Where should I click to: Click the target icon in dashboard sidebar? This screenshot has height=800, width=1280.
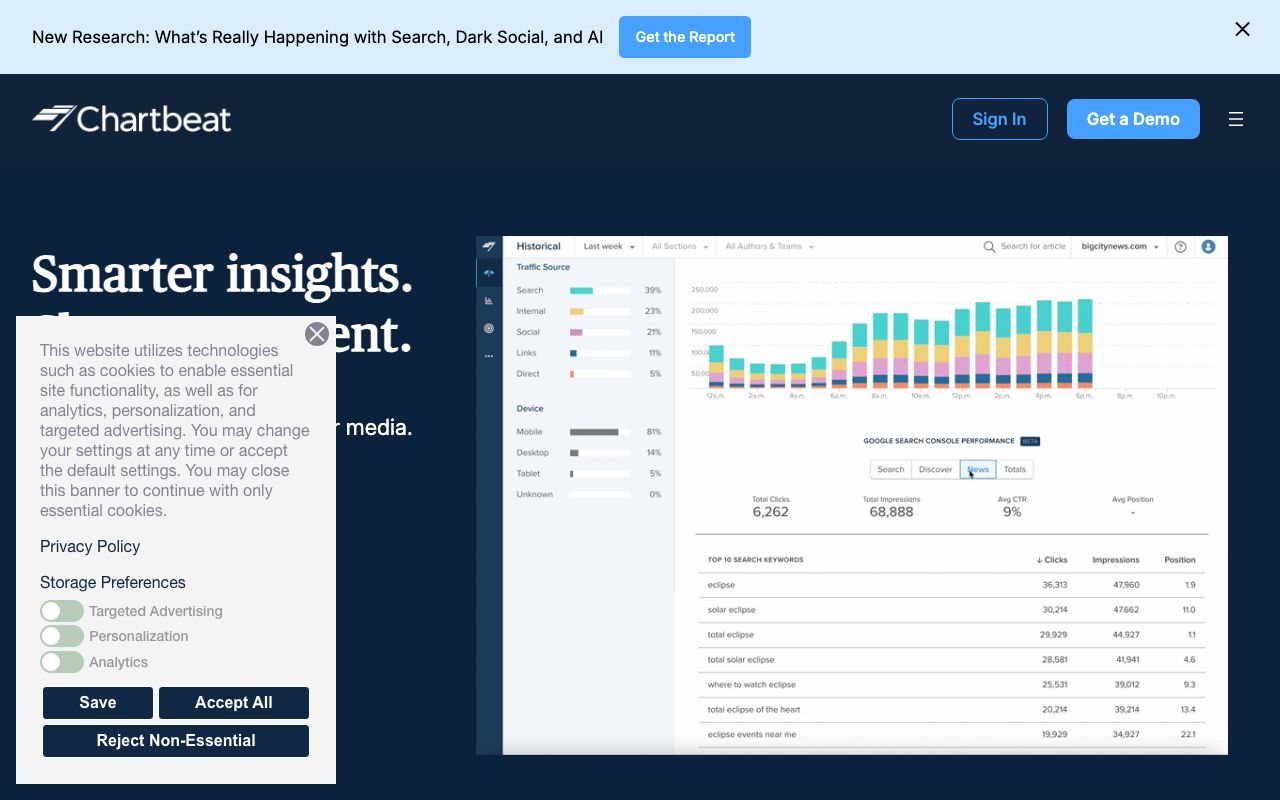tap(489, 328)
